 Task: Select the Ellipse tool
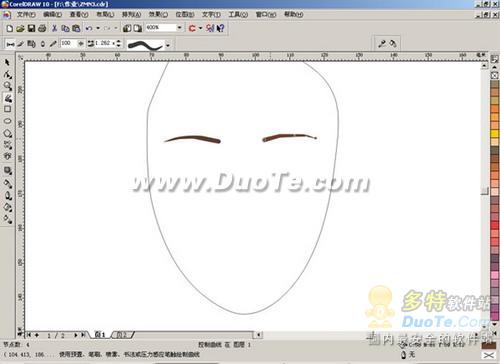click(7, 121)
